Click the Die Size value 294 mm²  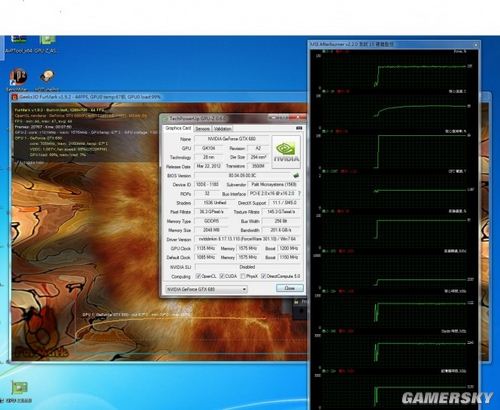[x=258, y=157]
